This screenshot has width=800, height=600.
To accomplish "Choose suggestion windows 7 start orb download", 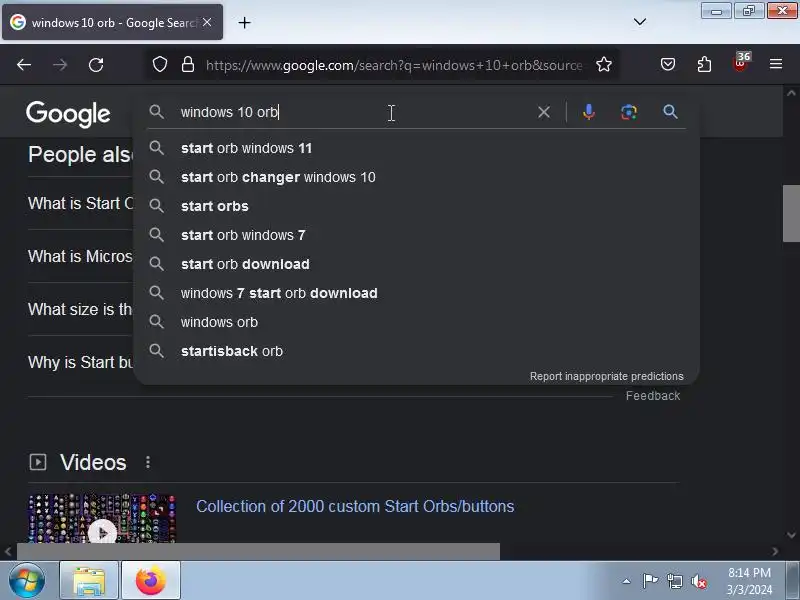I will [416, 293].
